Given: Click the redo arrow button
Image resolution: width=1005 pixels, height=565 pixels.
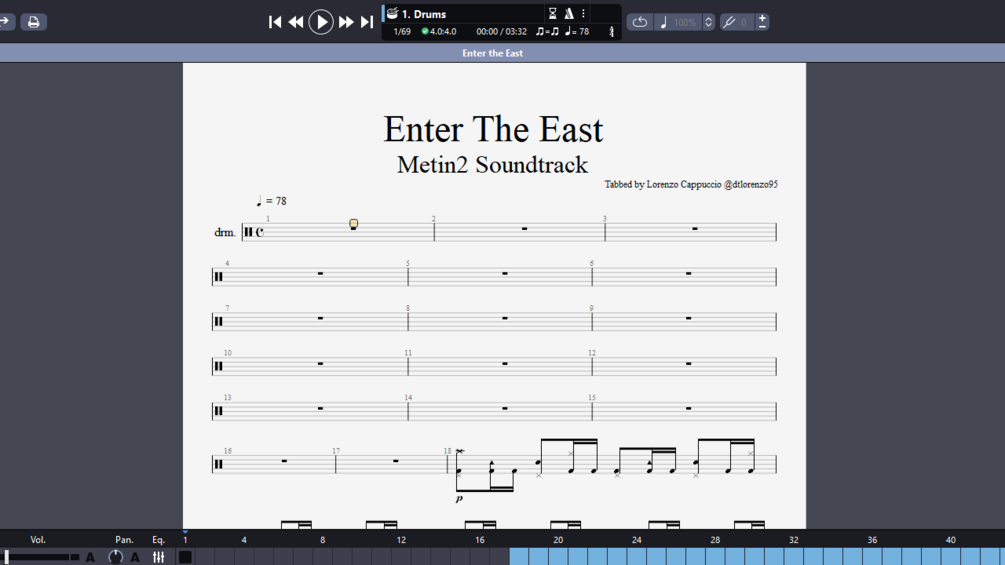Looking at the screenshot, I should 6,22.
